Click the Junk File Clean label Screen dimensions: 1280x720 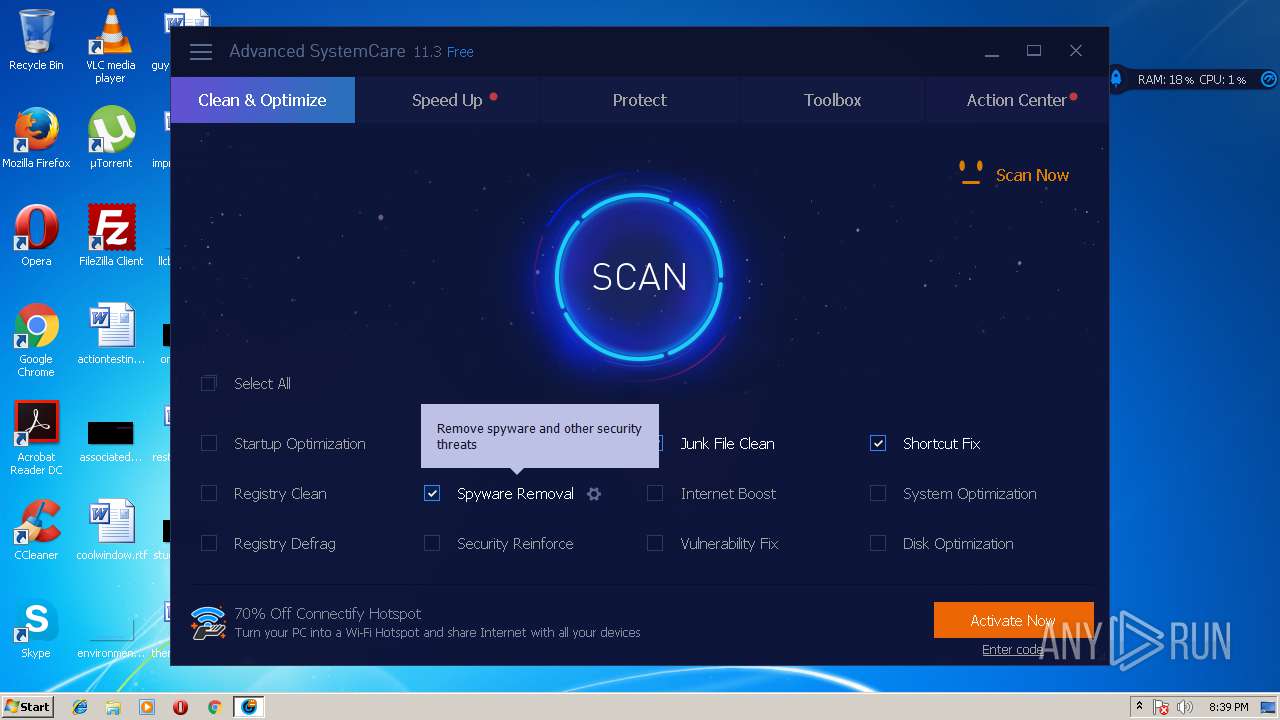coord(727,444)
